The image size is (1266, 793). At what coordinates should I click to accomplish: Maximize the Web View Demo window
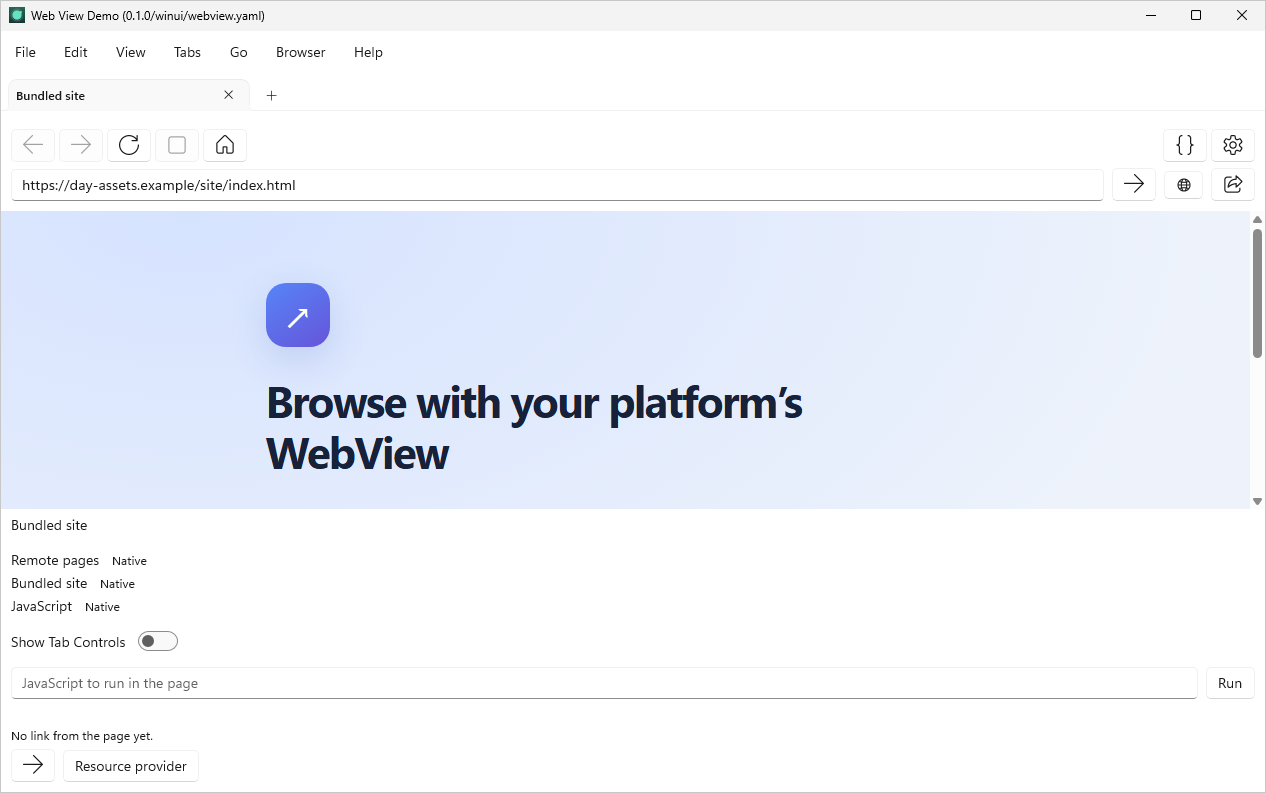pos(1196,15)
